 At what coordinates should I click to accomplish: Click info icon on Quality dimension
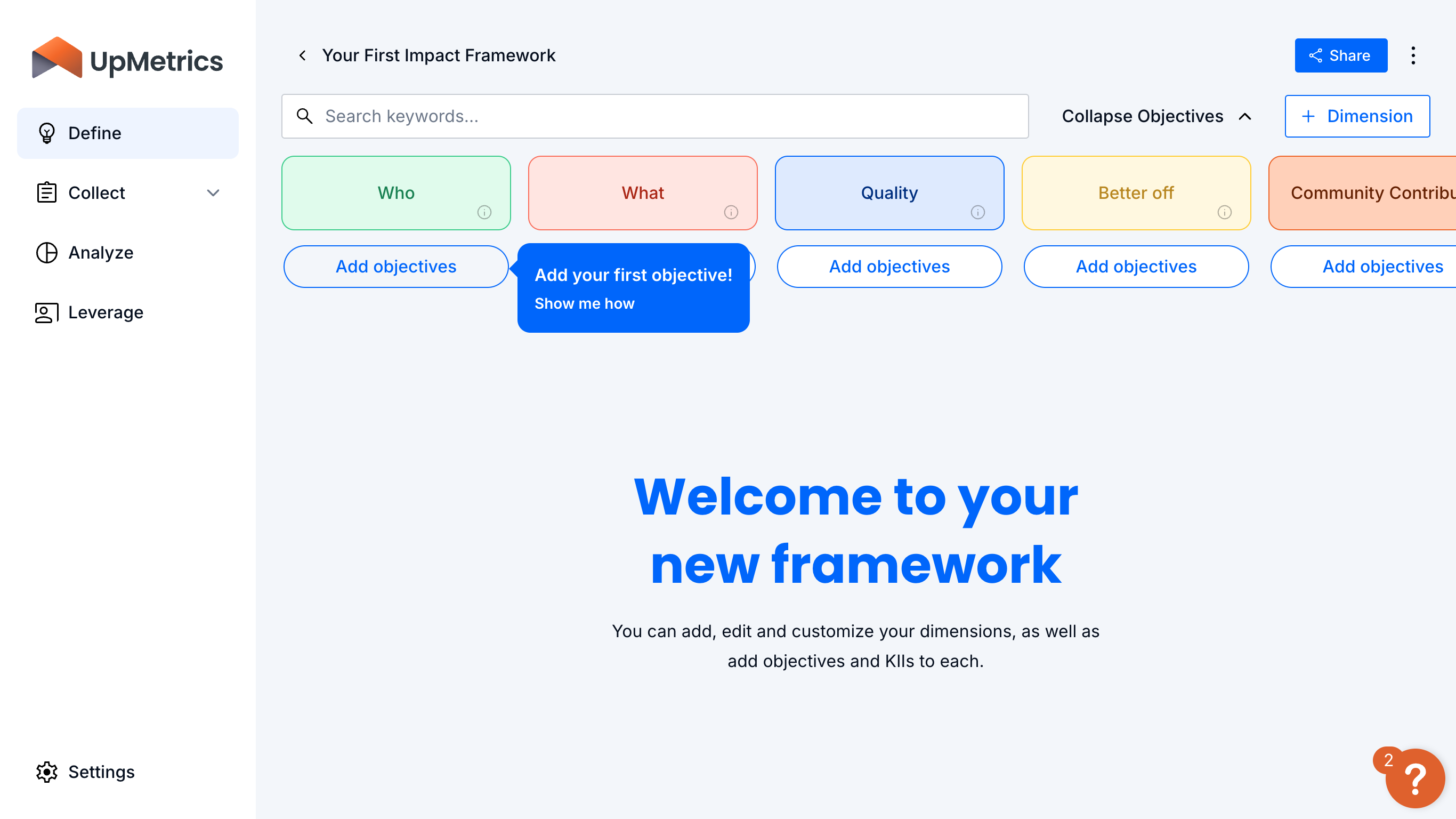pyautogui.click(x=978, y=212)
